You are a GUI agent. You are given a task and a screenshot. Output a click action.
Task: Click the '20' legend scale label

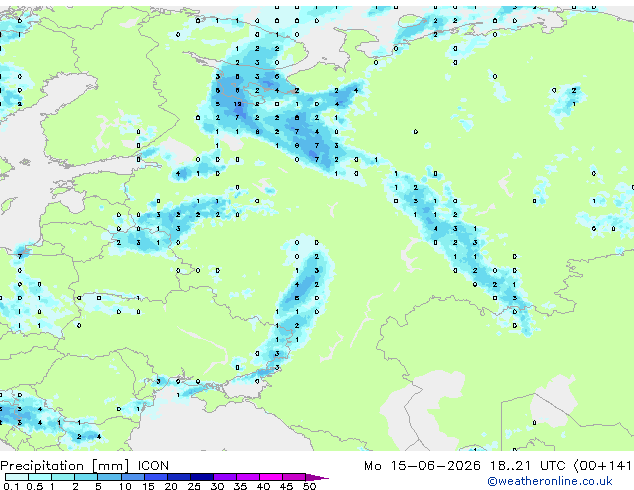click(171, 486)
